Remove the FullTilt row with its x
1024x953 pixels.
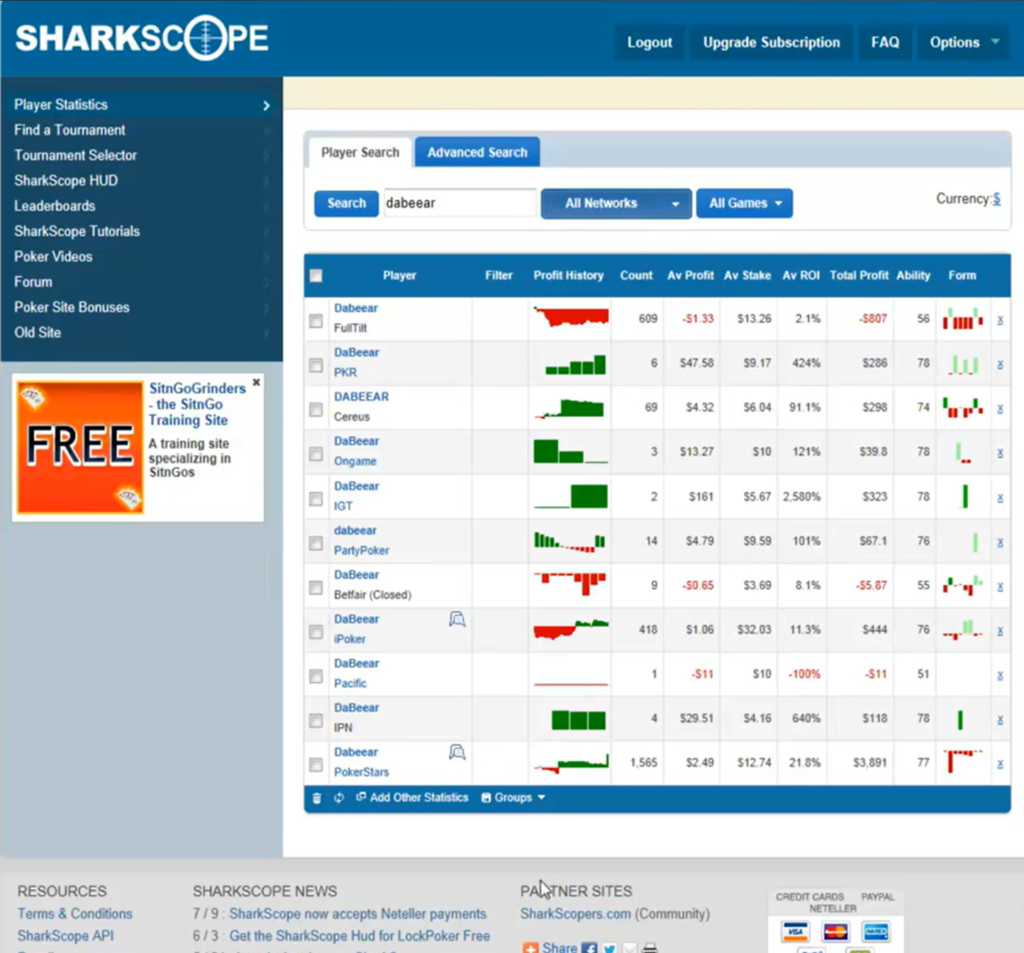click(1000, 320)
